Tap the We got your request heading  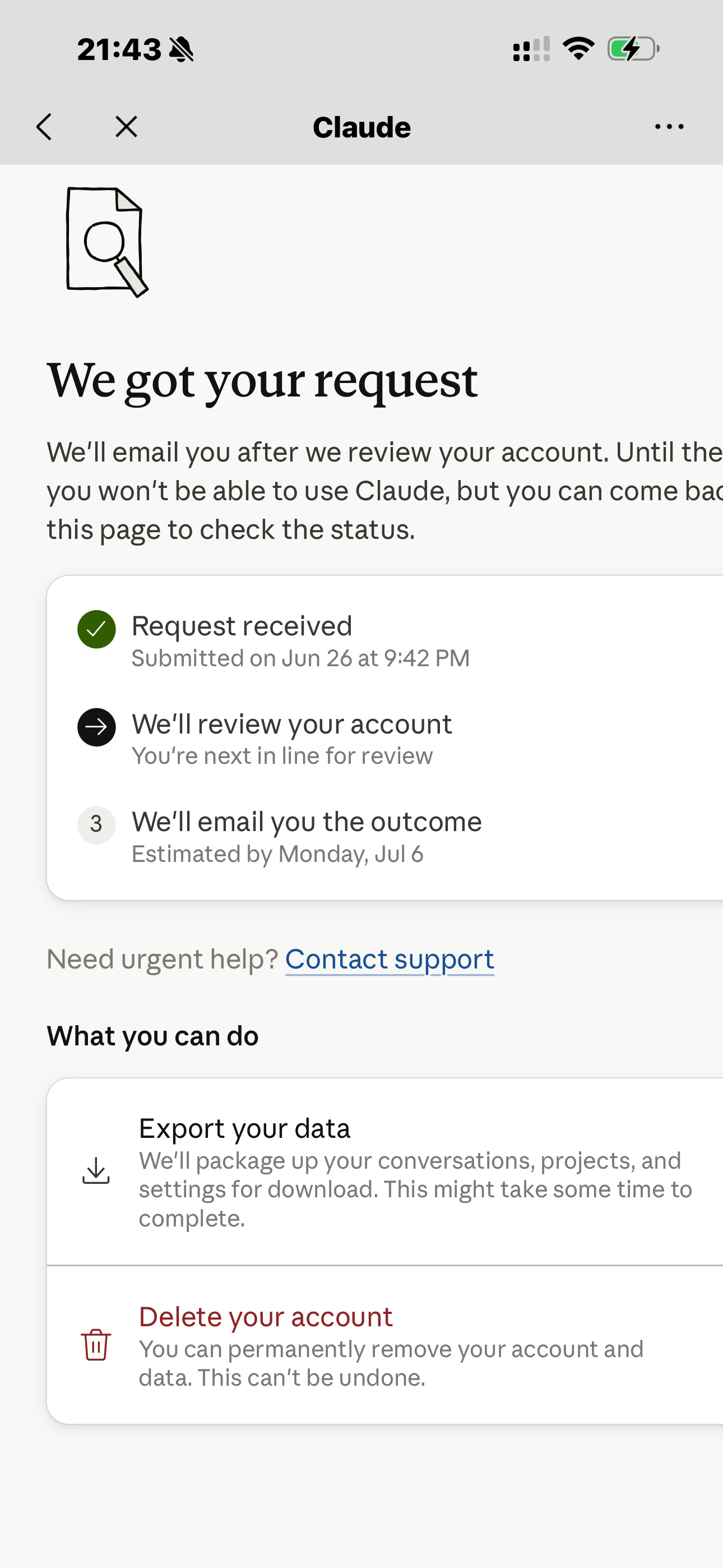(x=262, y=380)
